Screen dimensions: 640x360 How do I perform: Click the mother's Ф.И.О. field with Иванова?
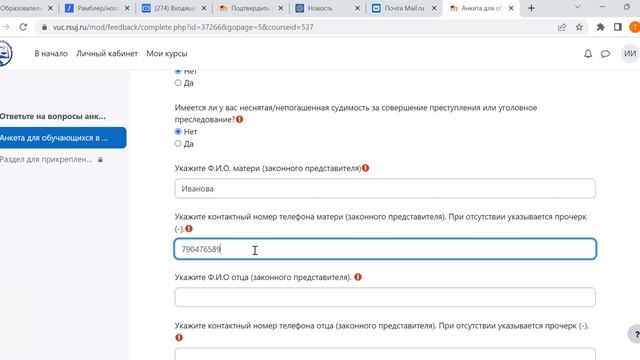tap(385, 189)
